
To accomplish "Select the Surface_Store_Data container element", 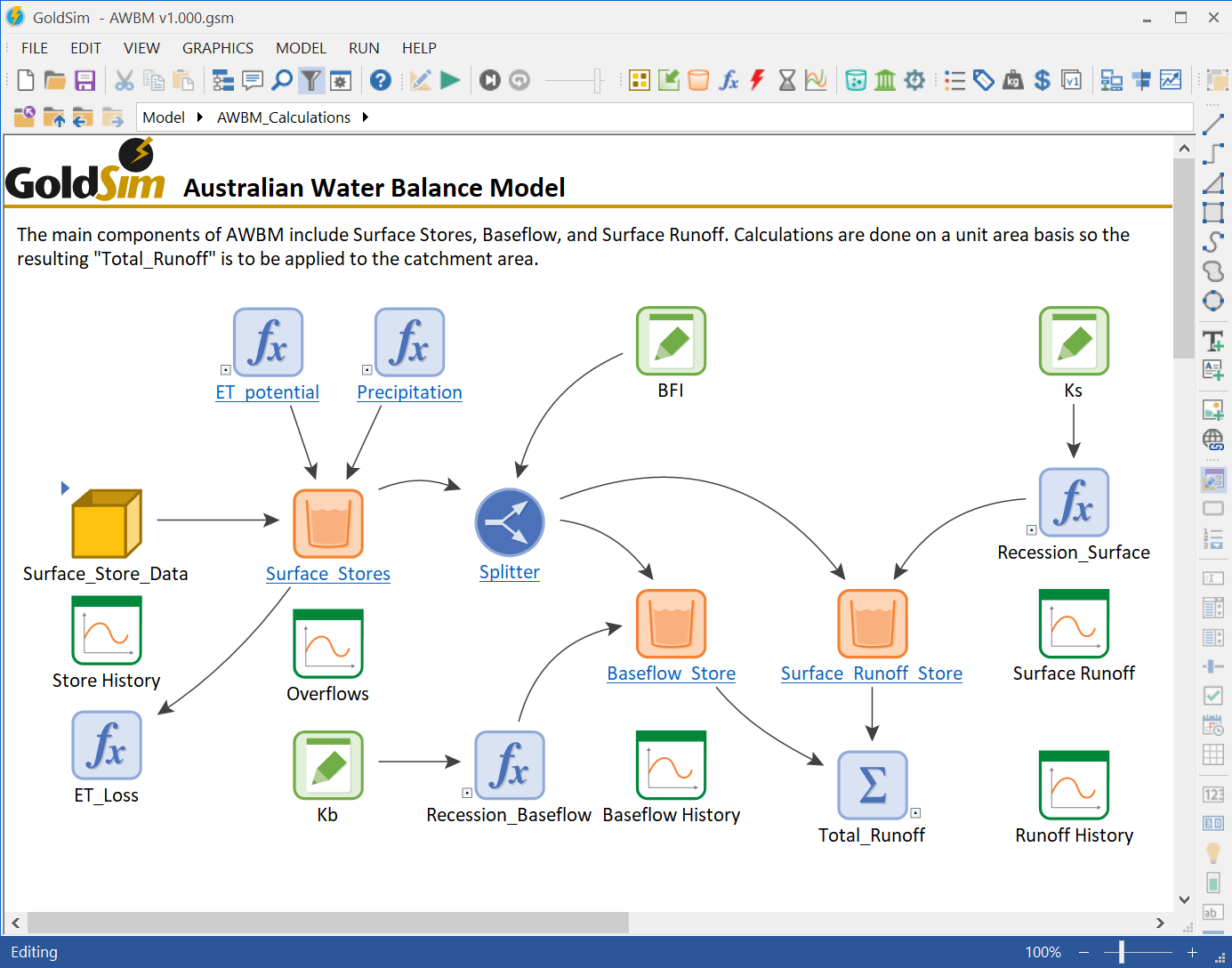I will [107, 523].
